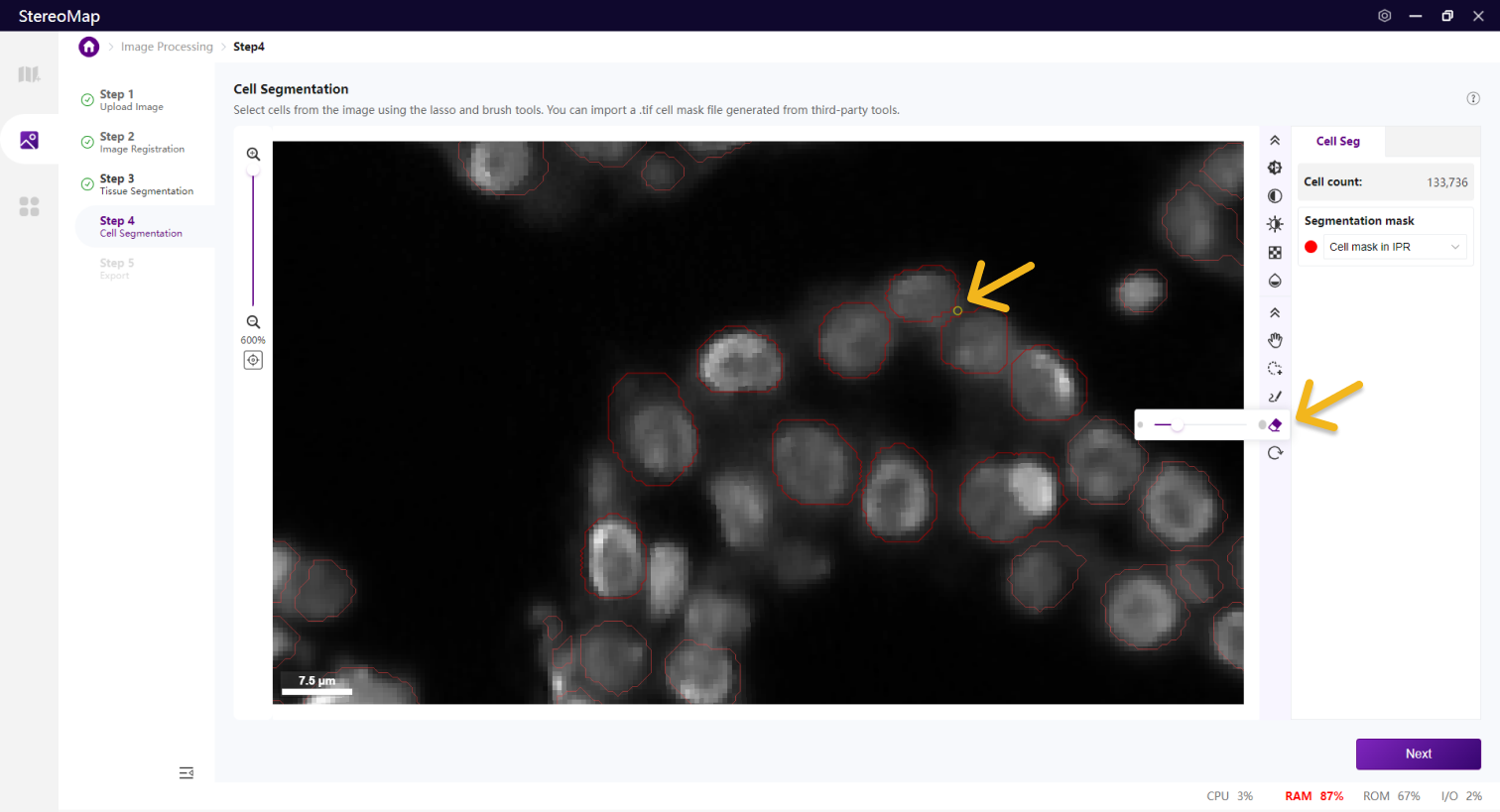Click the redo/reset circular arrow icon
The image size is (1500, 812).
pos(1275,453)
